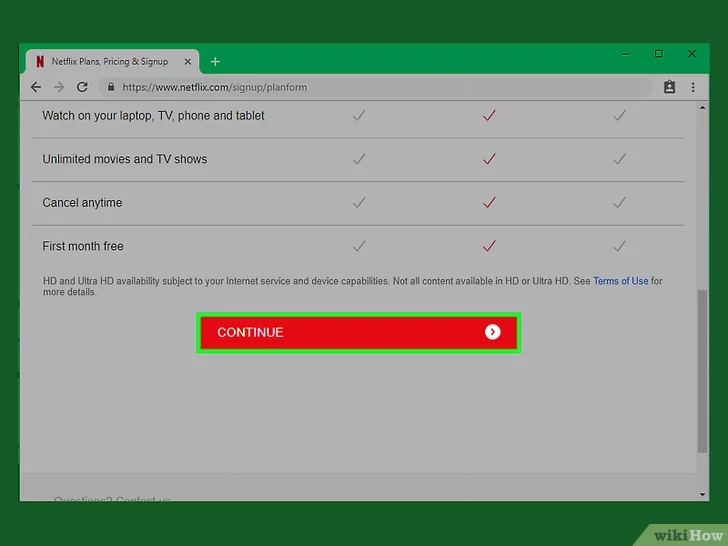
Task: Click the vertical scrollbar thumb
Action: point(702,371)
